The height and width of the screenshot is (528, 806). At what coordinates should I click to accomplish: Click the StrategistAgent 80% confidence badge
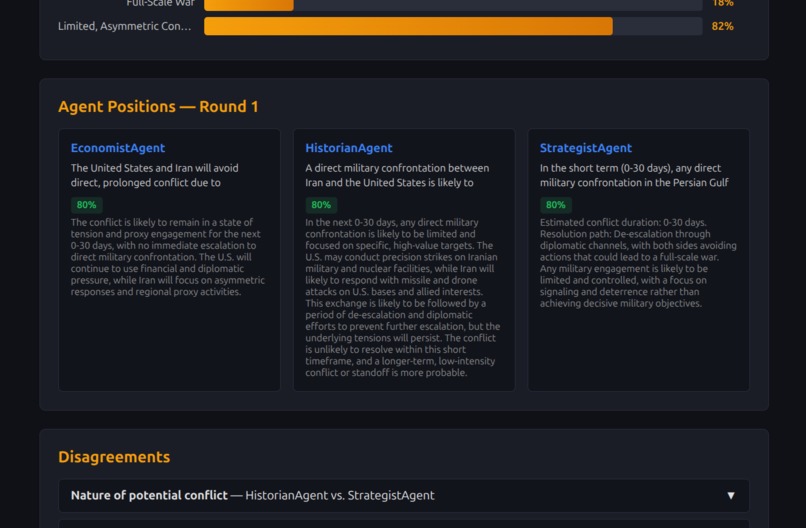(555, 205)
